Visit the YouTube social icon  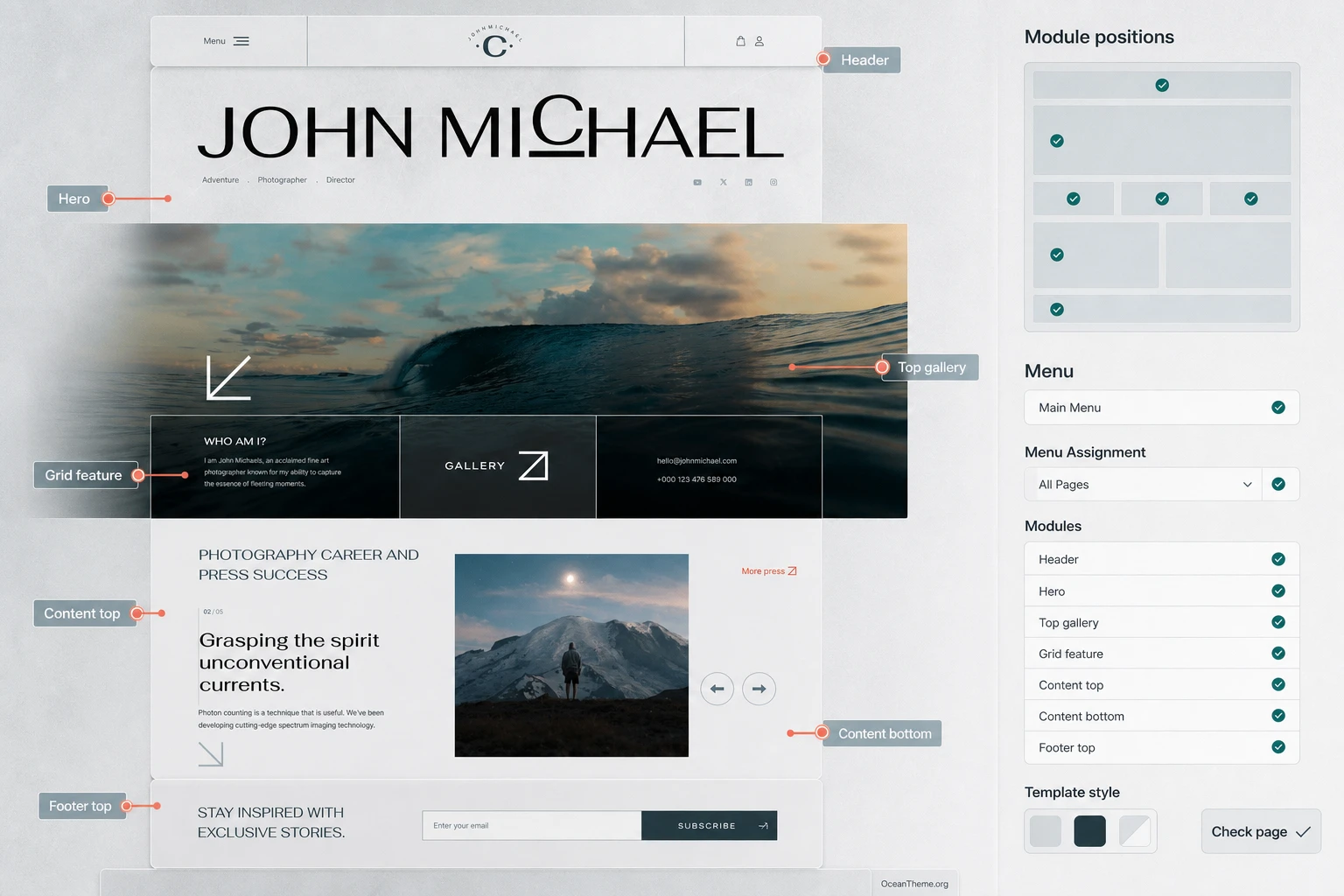(697, 182)
